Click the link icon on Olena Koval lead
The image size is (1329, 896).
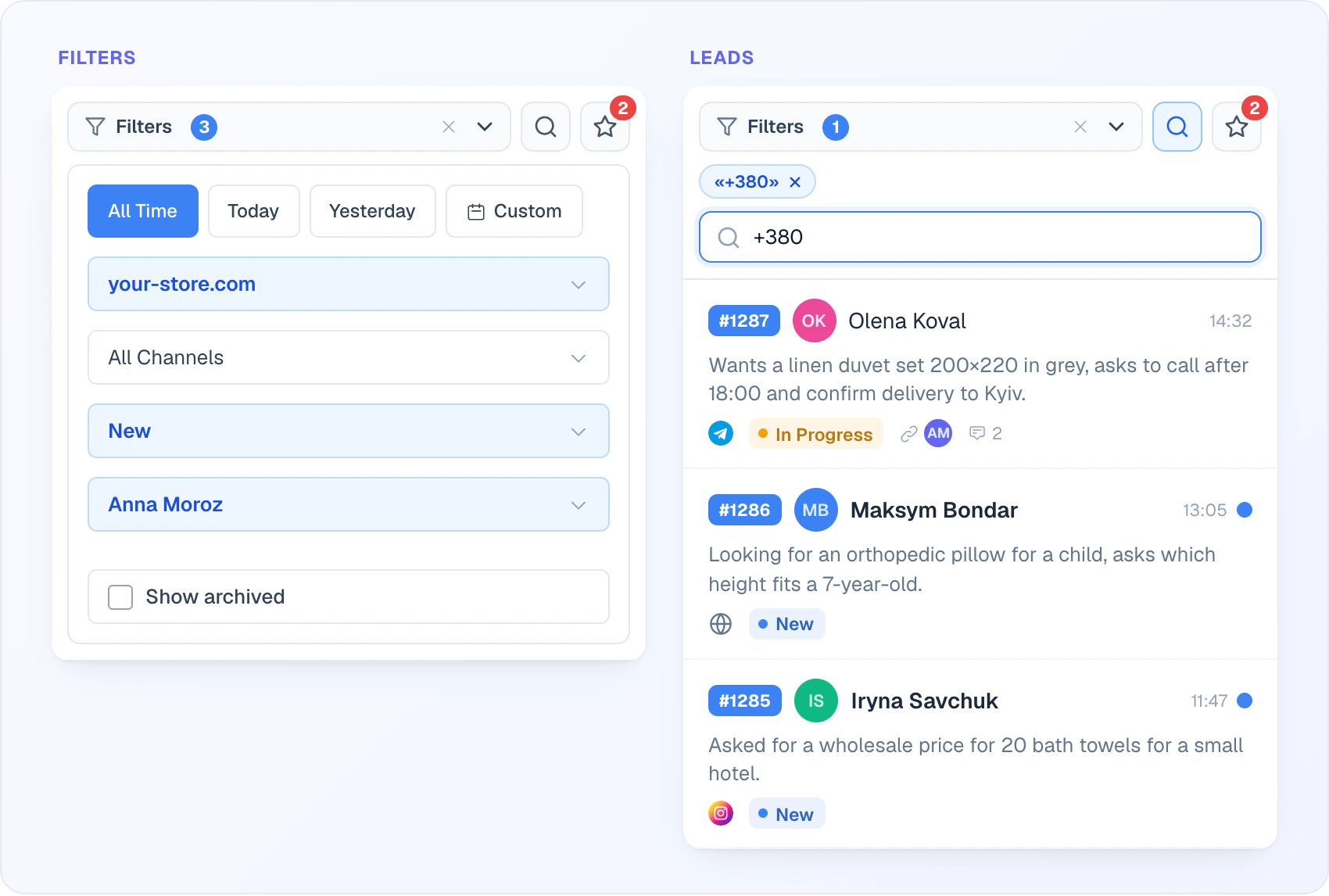pos(908,434)
